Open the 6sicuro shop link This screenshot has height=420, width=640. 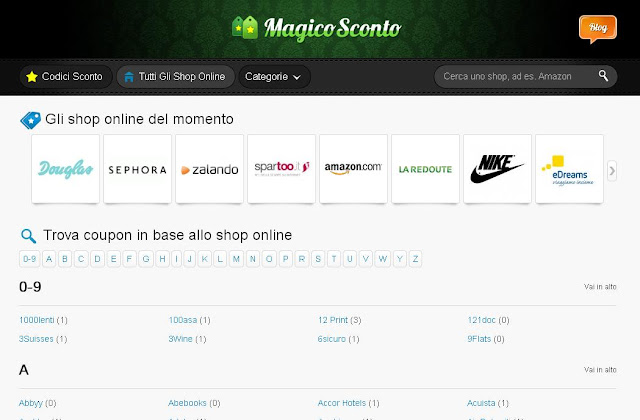(x=332, y=339)
